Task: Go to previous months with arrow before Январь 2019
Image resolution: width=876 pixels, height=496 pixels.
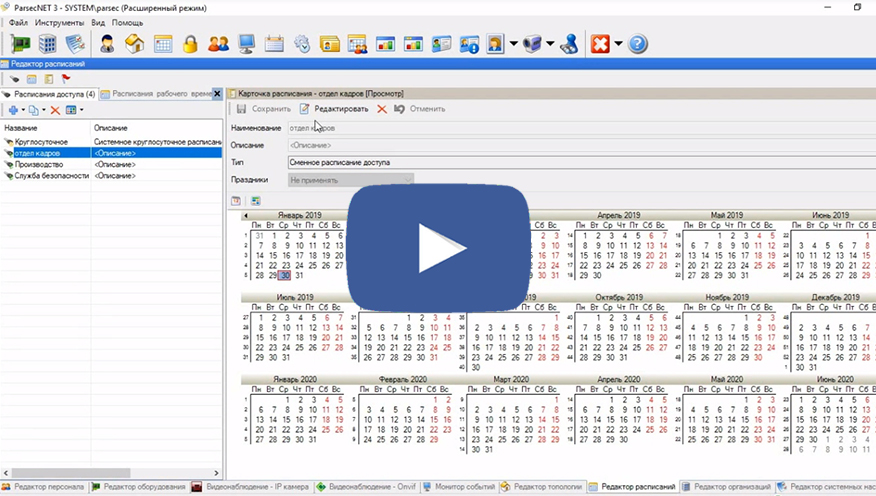Action: 246,216
